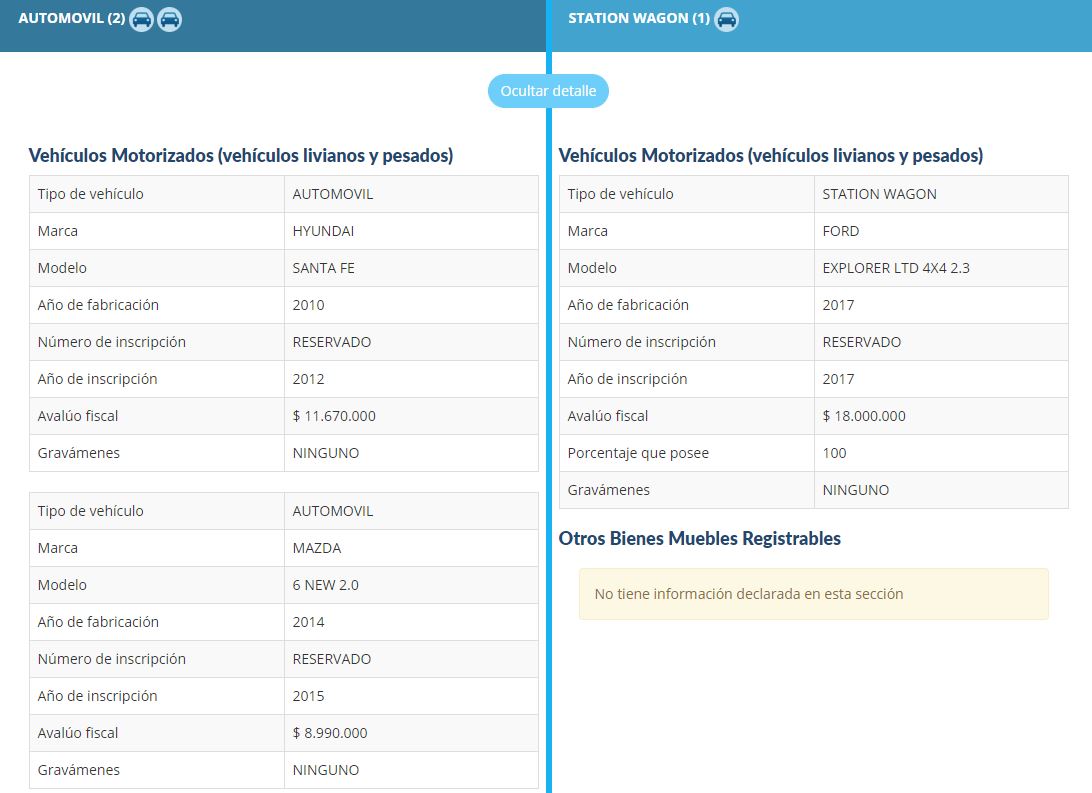Click the SANTA FE model cell
Image resolution: width=1092 pixels, height=793 pixels.
click(x=411, y=268)
